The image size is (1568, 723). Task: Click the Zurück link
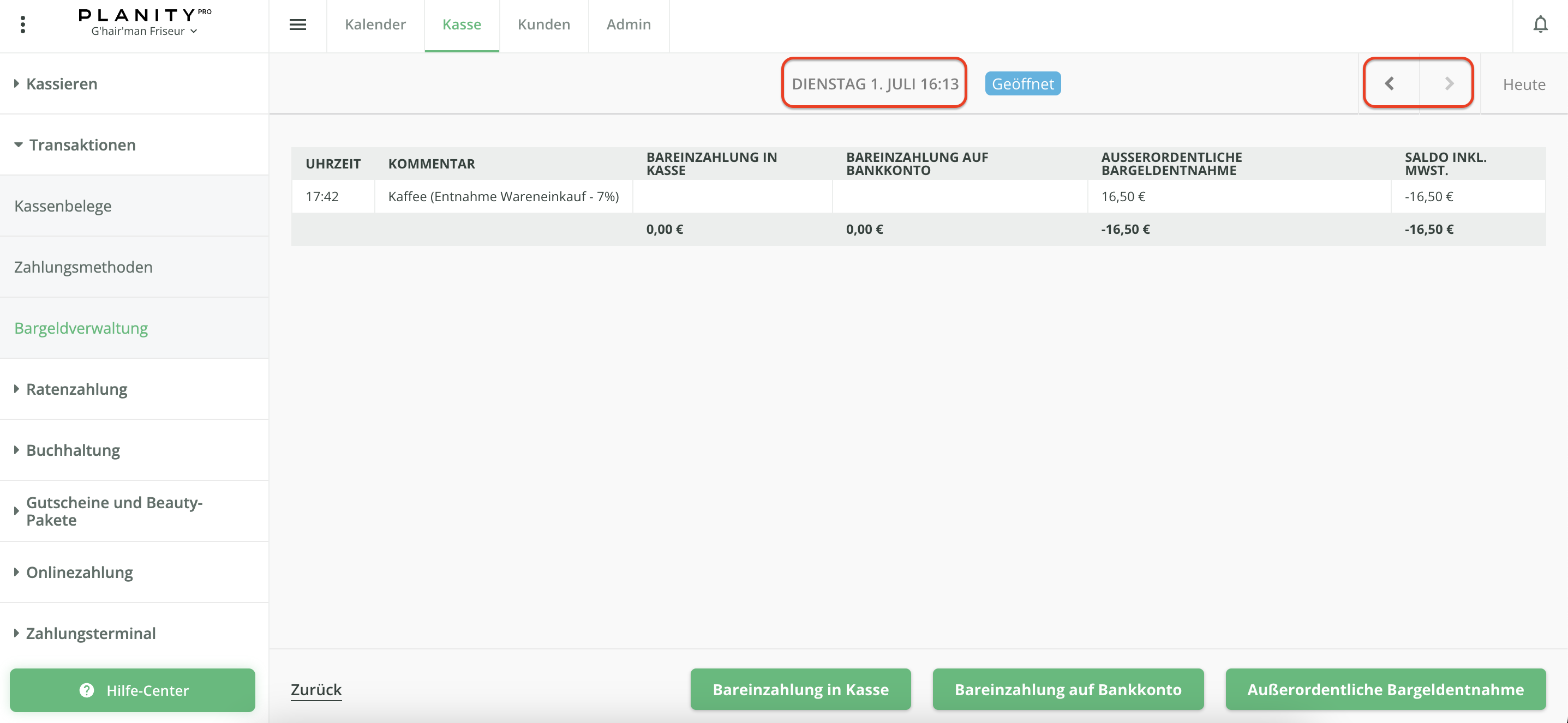coord(316,689)
